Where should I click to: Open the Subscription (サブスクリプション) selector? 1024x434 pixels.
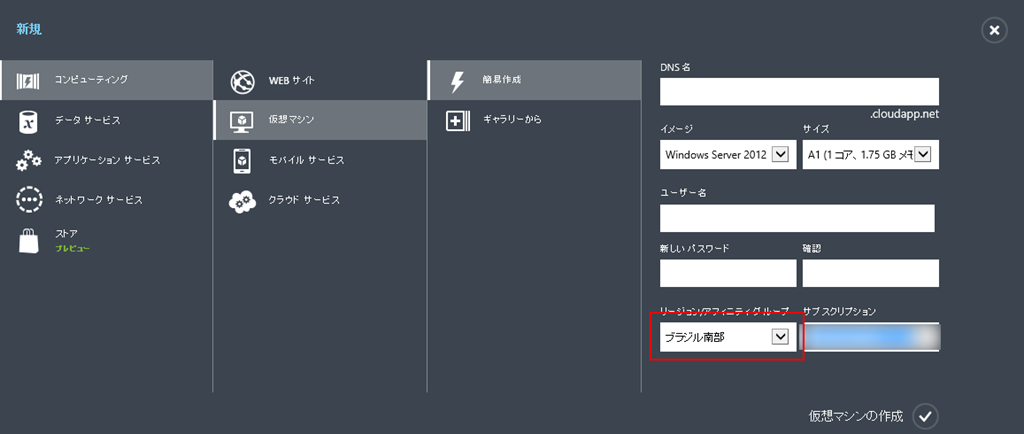coord(871,338)
